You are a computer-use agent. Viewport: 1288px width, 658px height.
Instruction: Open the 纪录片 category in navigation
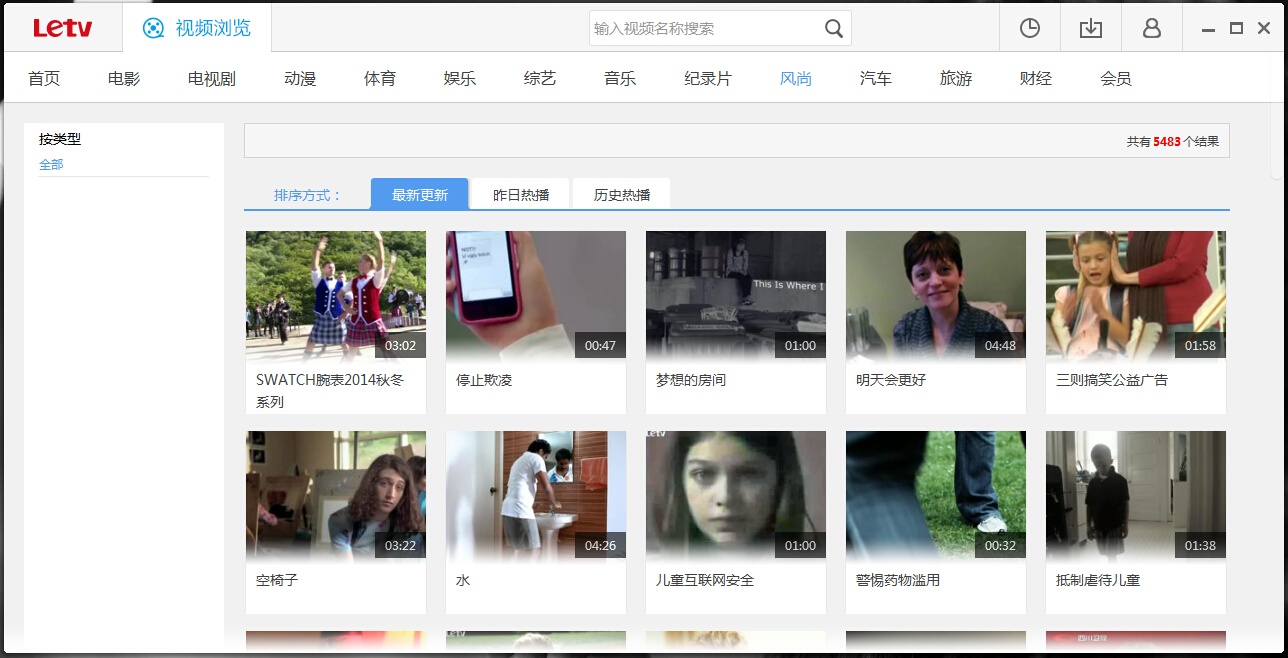(x=707, y=77)
